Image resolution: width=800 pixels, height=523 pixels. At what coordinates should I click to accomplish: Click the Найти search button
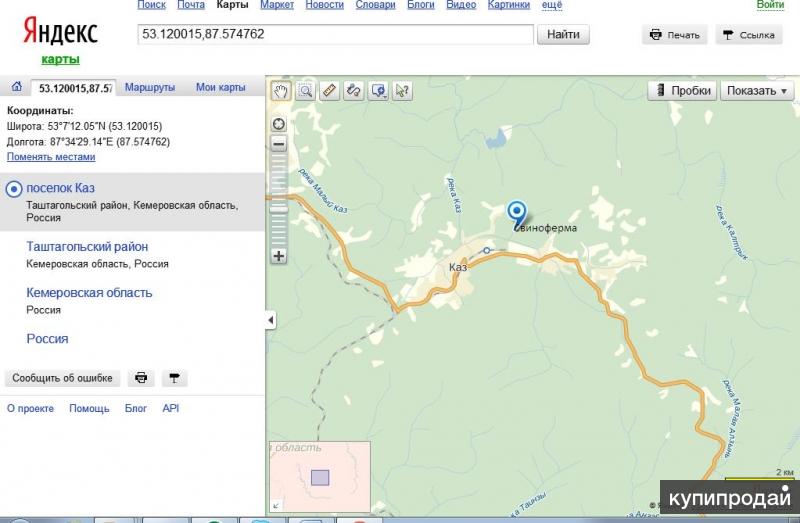coord(563,34)
